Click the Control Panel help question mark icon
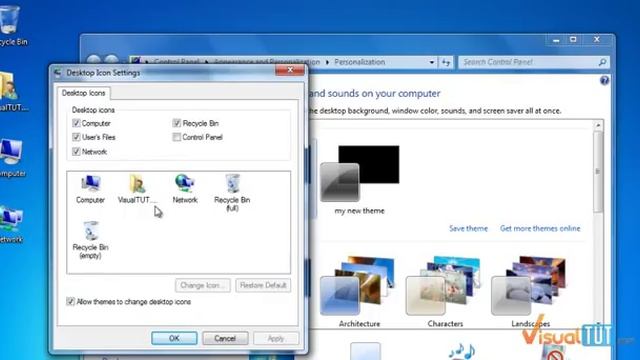 [604, 80]
